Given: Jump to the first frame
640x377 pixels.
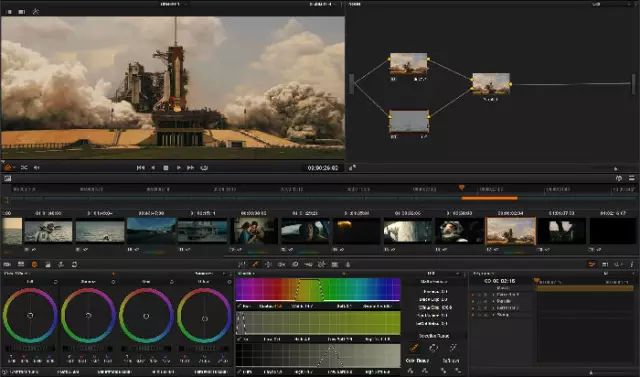Looking at the screenshot, I should (140, 168).
